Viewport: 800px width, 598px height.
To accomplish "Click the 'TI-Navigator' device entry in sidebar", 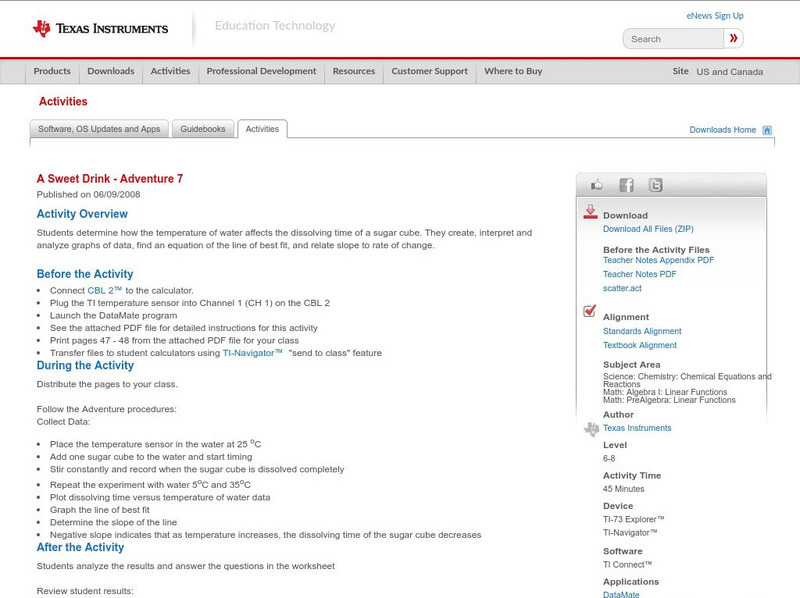I will [630, 533].
